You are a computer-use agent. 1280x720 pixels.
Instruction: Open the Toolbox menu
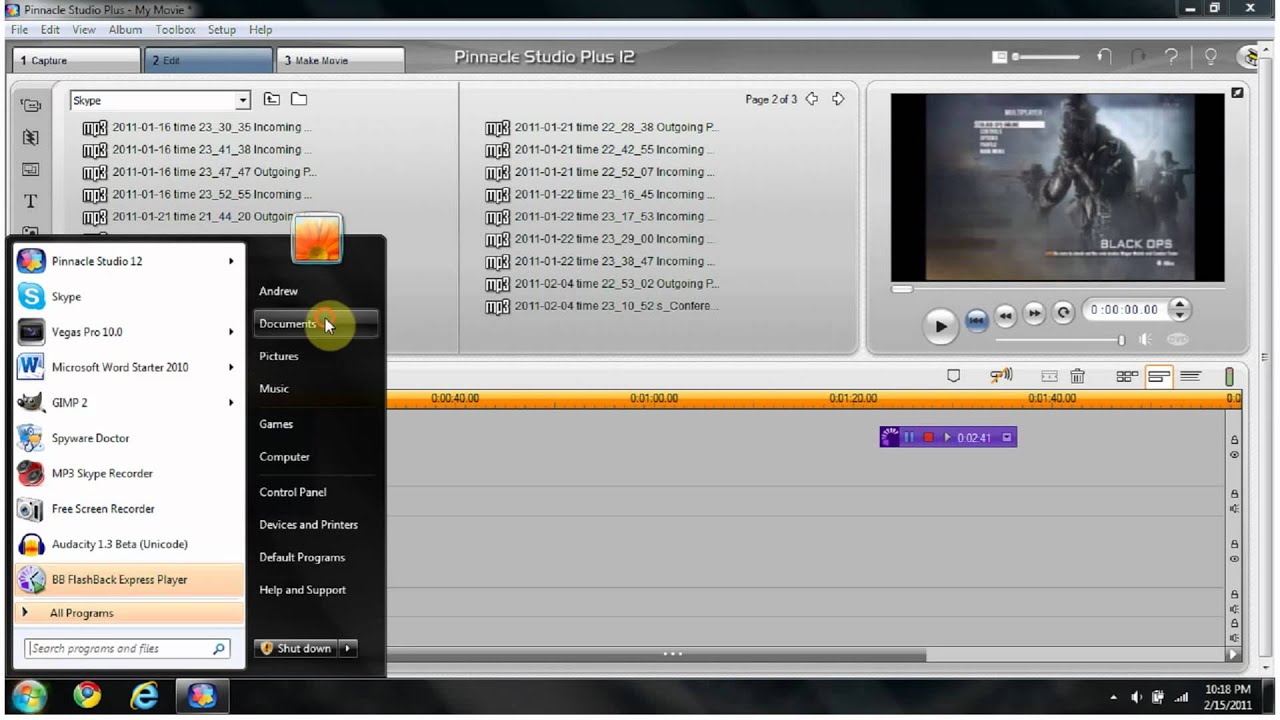(175, 30)
